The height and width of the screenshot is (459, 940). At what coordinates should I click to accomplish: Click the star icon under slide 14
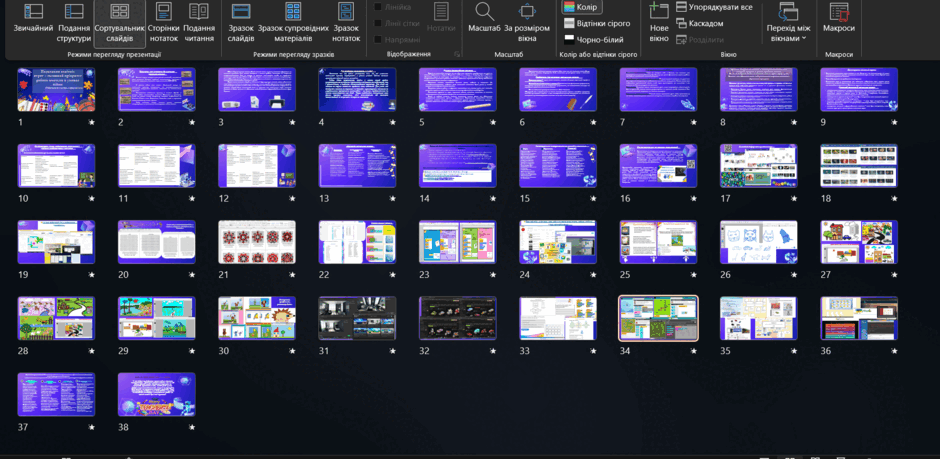click(493, 198)
